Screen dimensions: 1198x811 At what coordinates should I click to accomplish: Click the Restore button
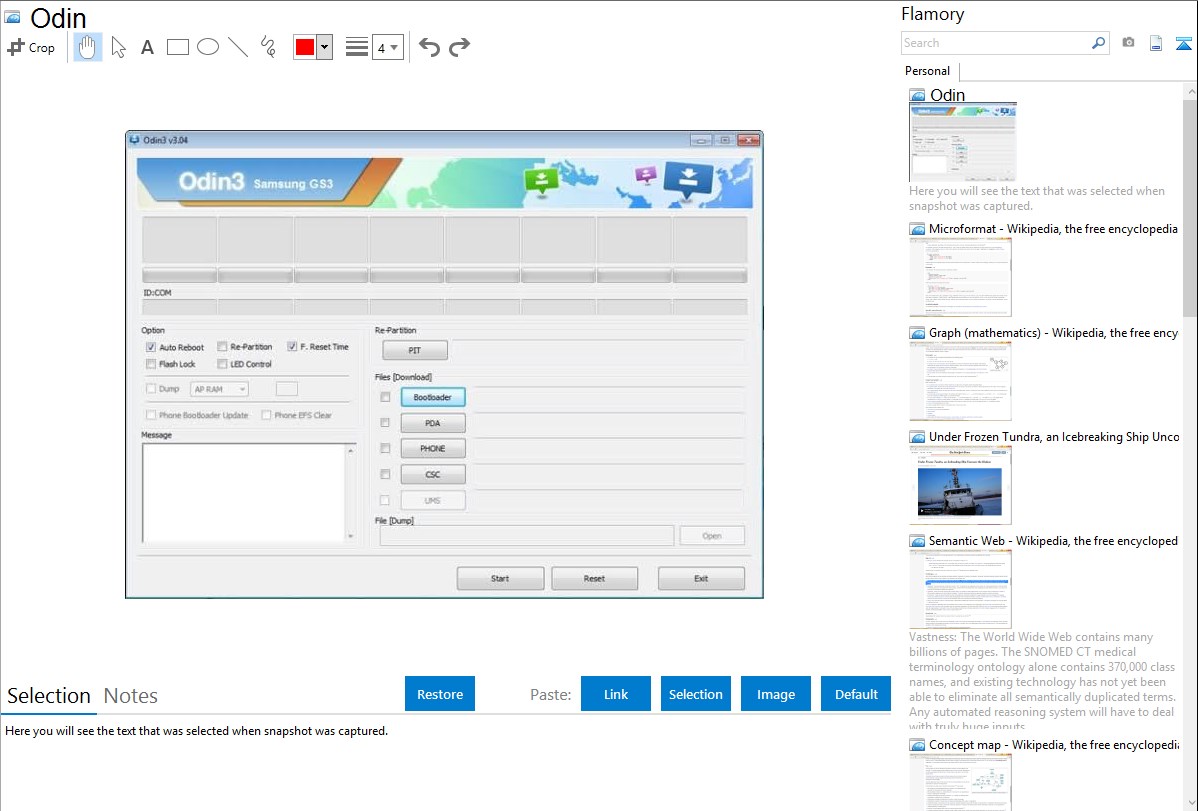click(x=440, y=694)
